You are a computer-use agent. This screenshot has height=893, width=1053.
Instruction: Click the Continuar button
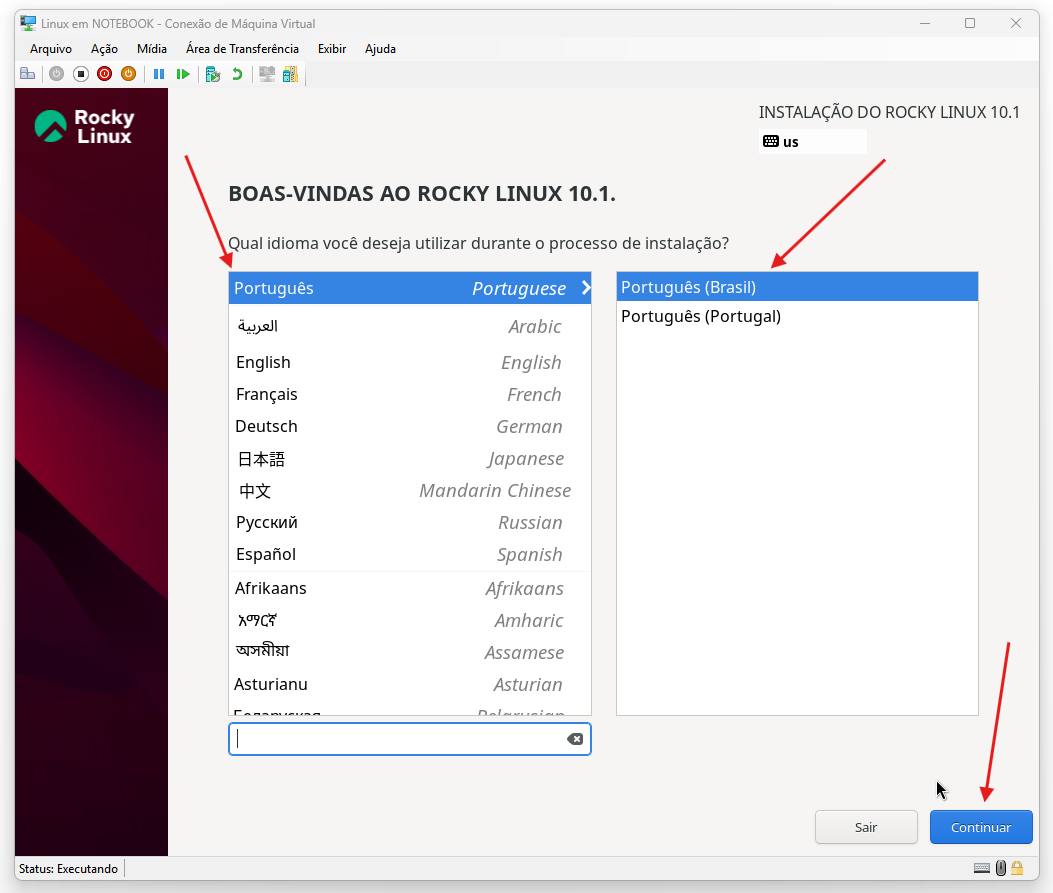[980, 827]
